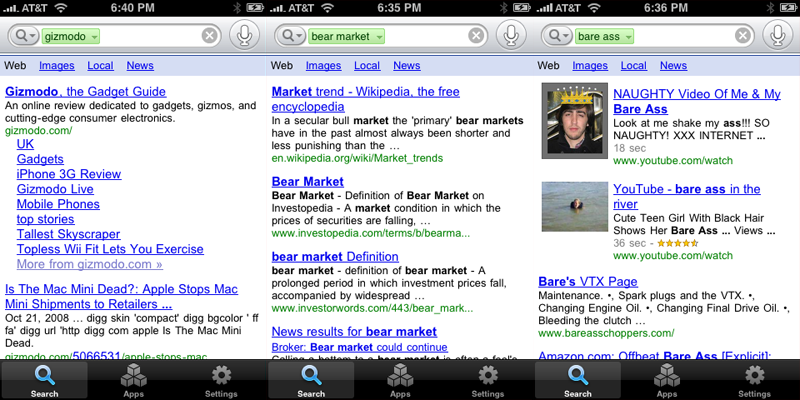
Task: Open Investopedia 'Bear Market' result
Action: click(x=308, y=182)
